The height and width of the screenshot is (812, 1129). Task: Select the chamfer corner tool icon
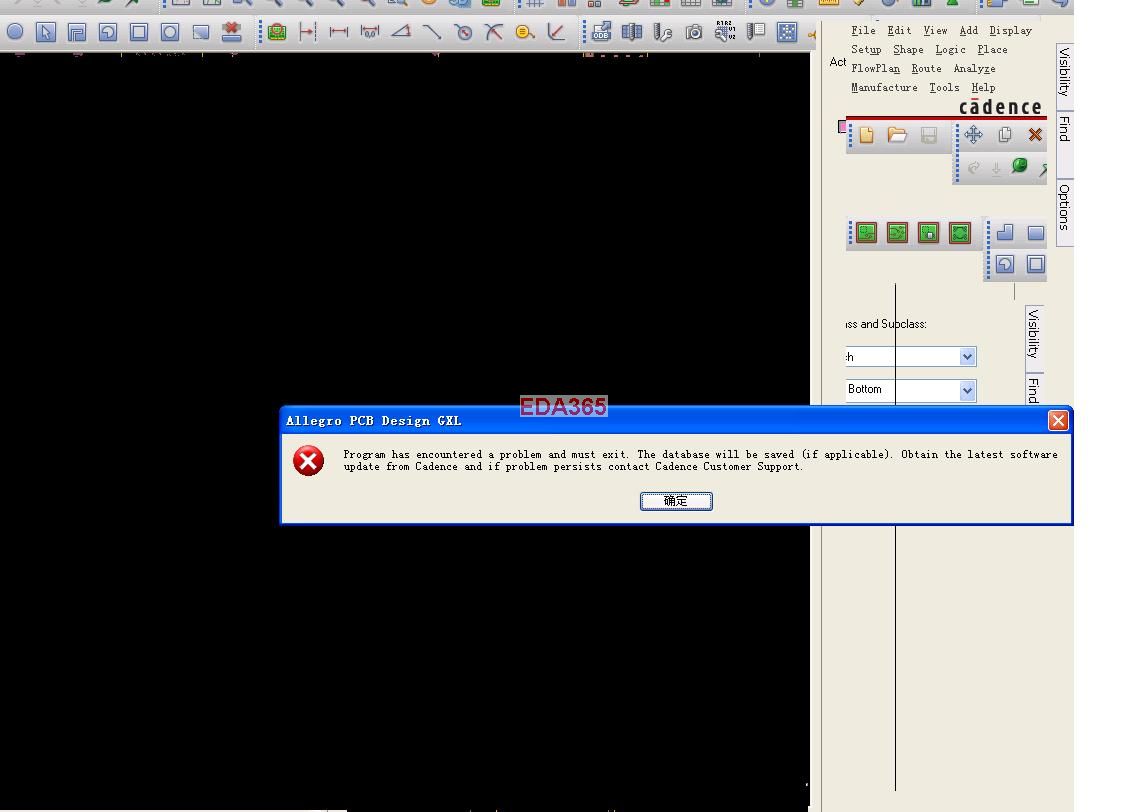click(556, 32)
